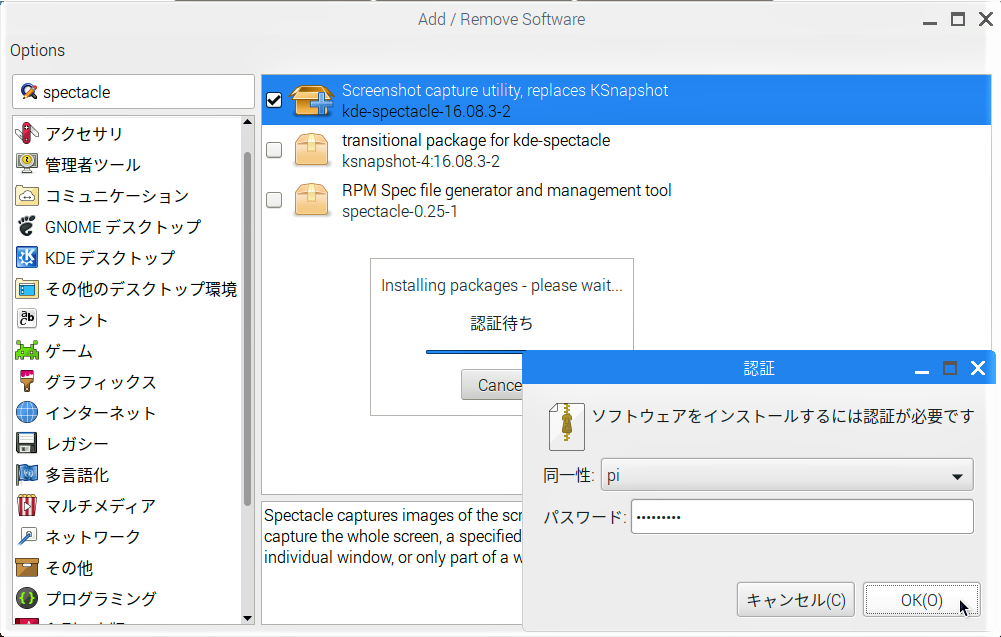Select the 管理者ツール category label
1001x637 pixels.
[93, 165]
